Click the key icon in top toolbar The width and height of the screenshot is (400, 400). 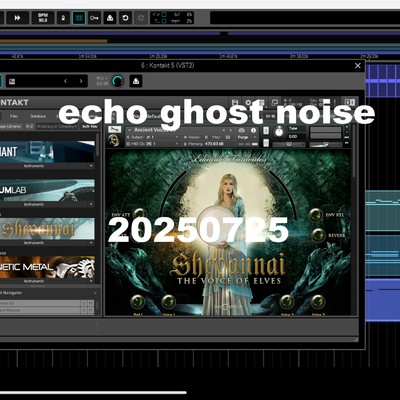tap(94, 18)
